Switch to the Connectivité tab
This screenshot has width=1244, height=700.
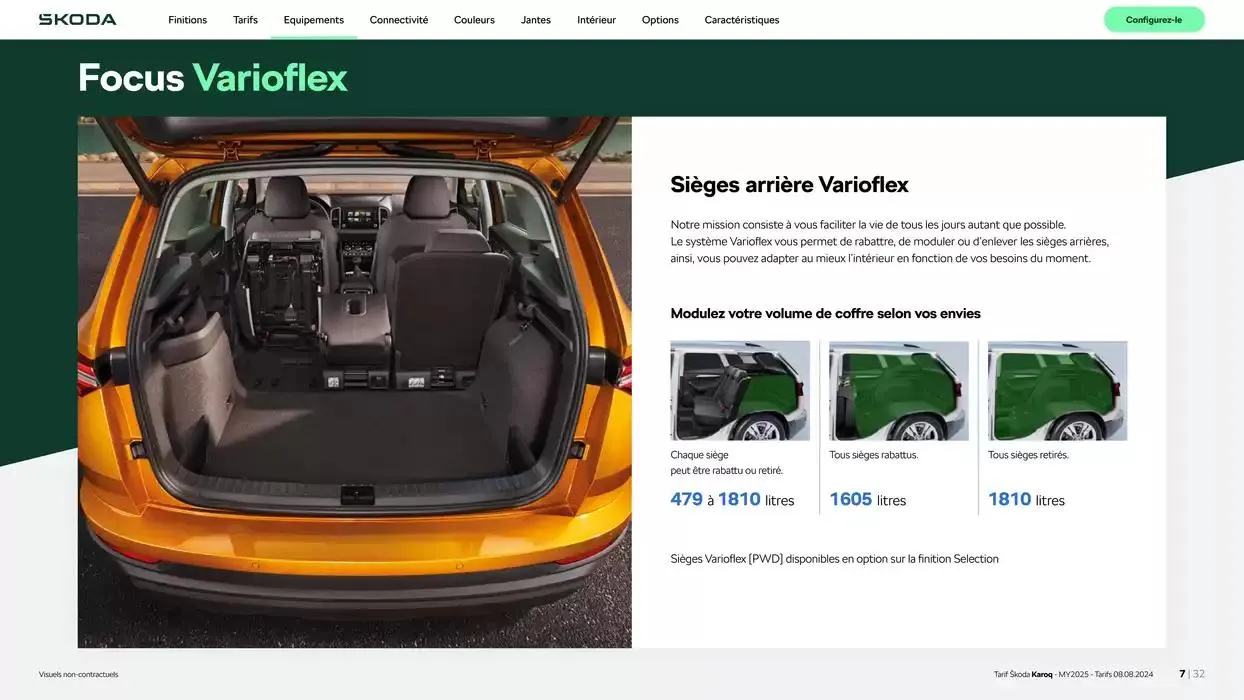pos(398,20)
